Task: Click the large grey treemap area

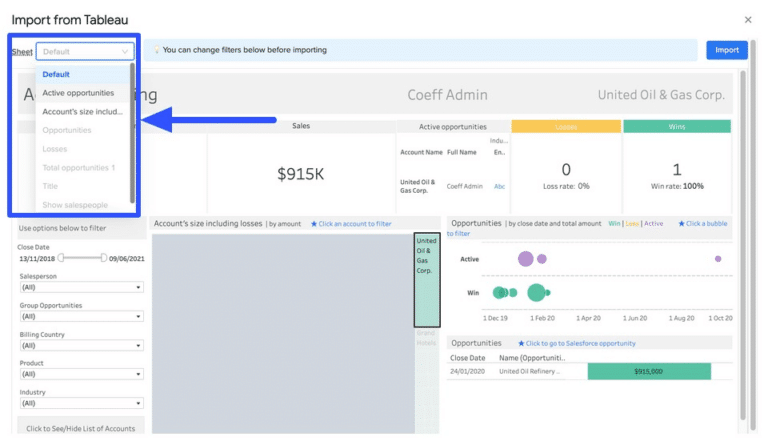Action: point(283,333)
